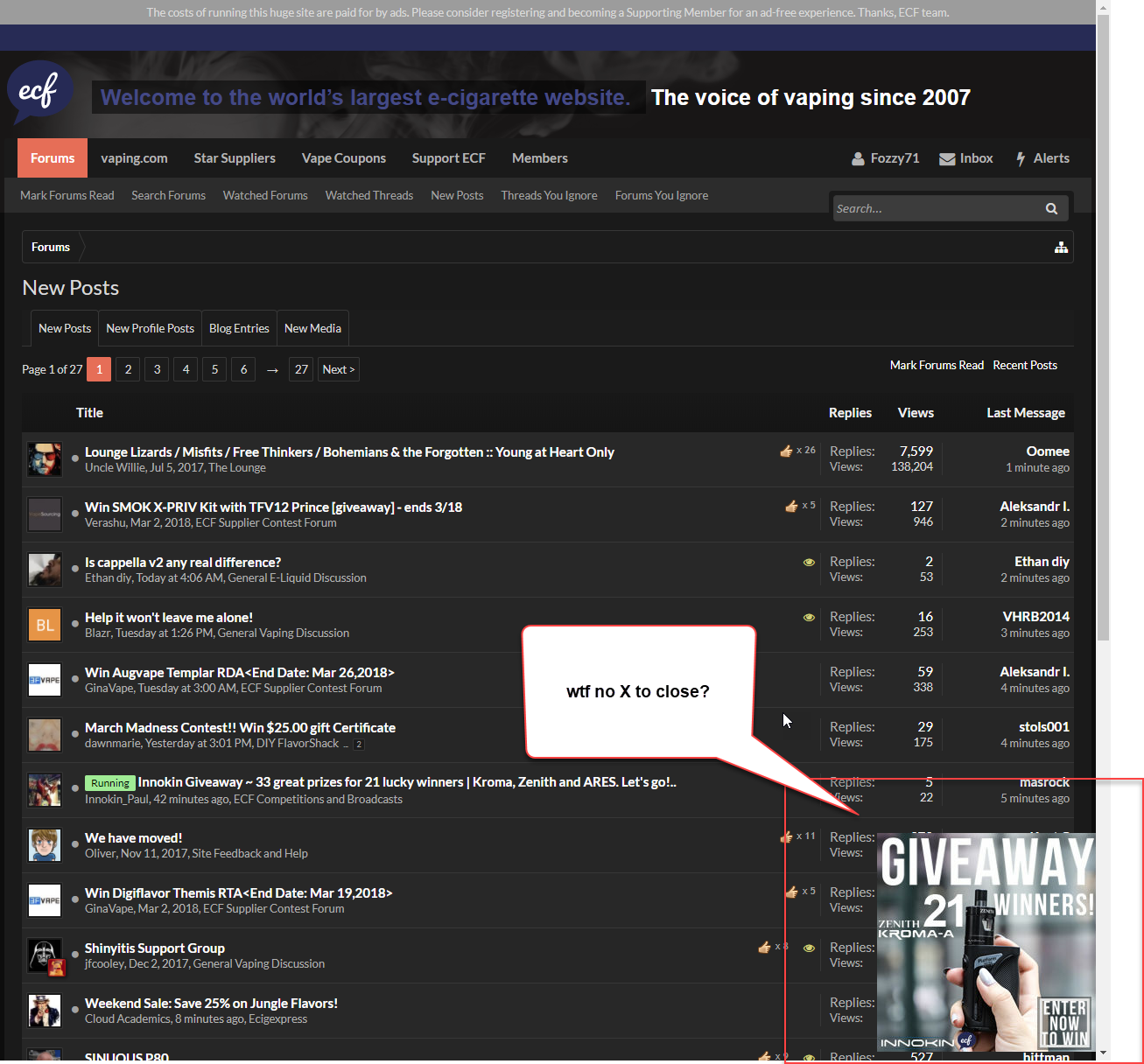Screen dimensions: 1144x1064
Task: Click Oliver avatar on We have moved row
Action: click(x=45, y=845)
